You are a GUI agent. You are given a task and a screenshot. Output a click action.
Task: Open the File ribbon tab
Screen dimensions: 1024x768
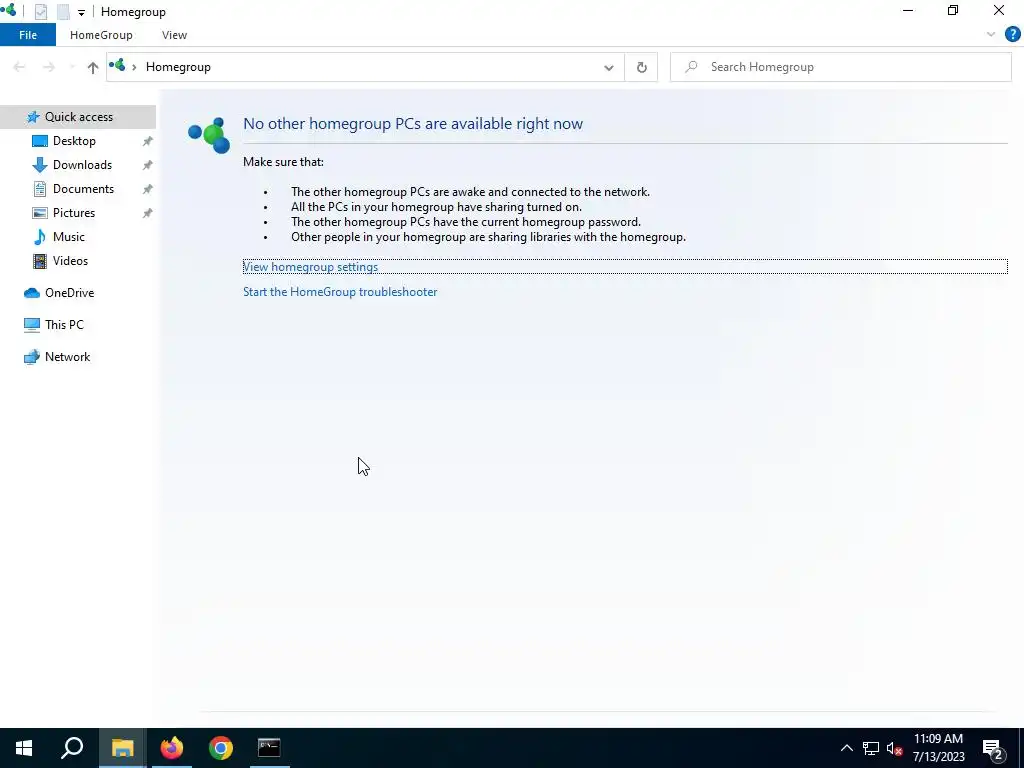(x=28, y=35)
